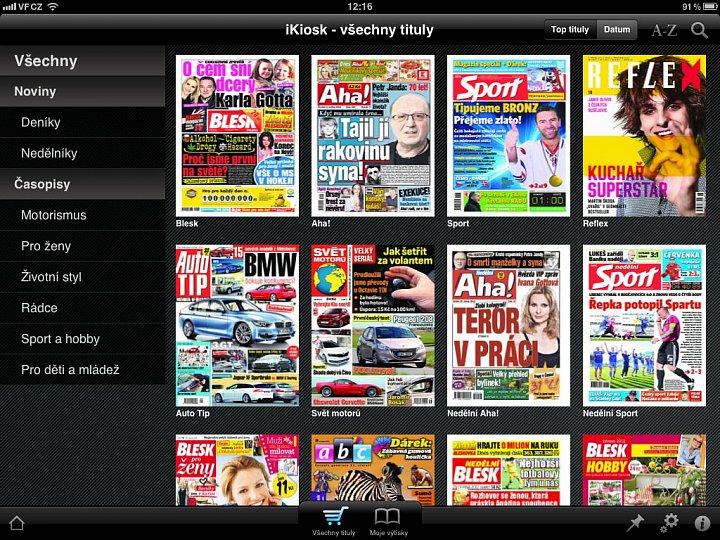The width and height of the screenshot is (720, 540).
Task: Open the Blesk newspaper cover
Action: tap(237, 136)
